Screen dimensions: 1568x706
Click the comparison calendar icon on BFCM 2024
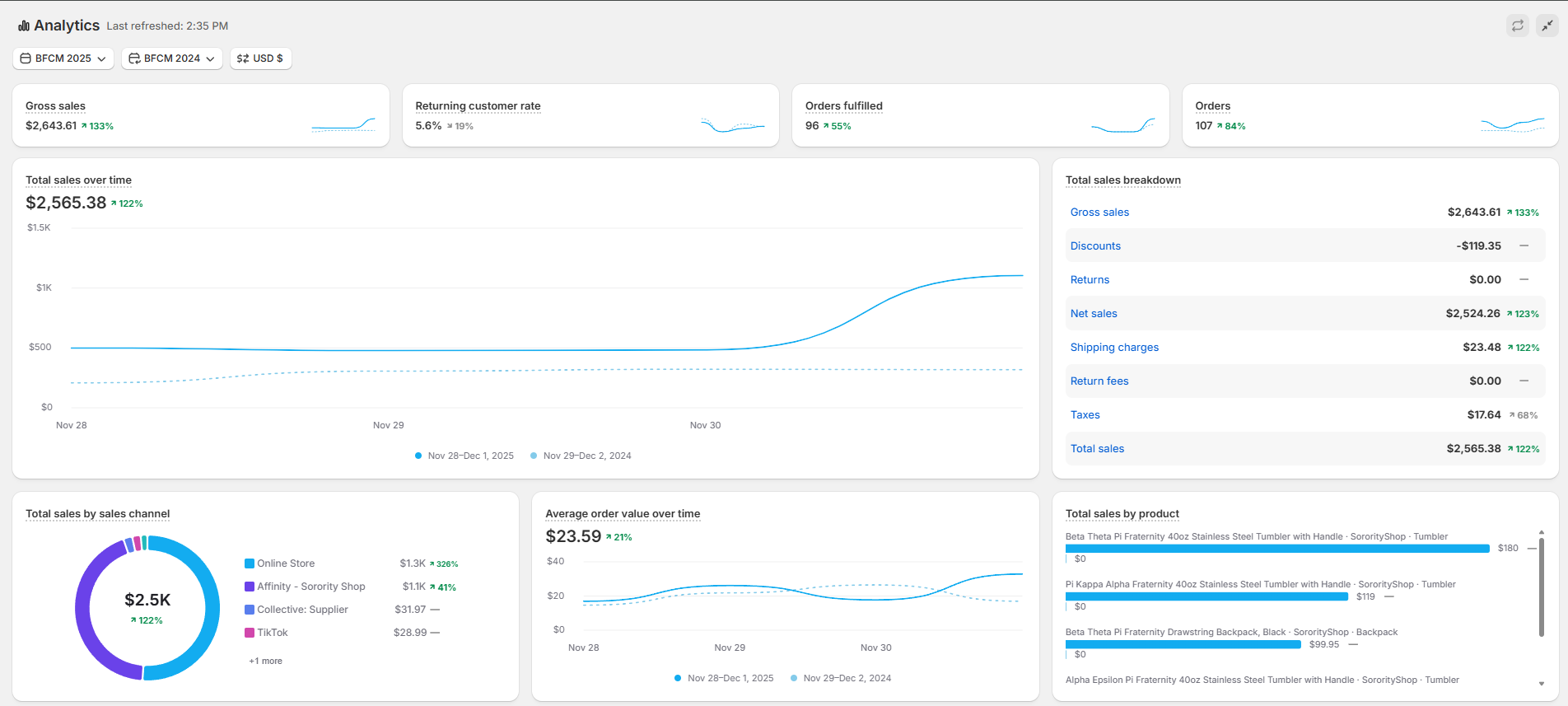point(134,58)
